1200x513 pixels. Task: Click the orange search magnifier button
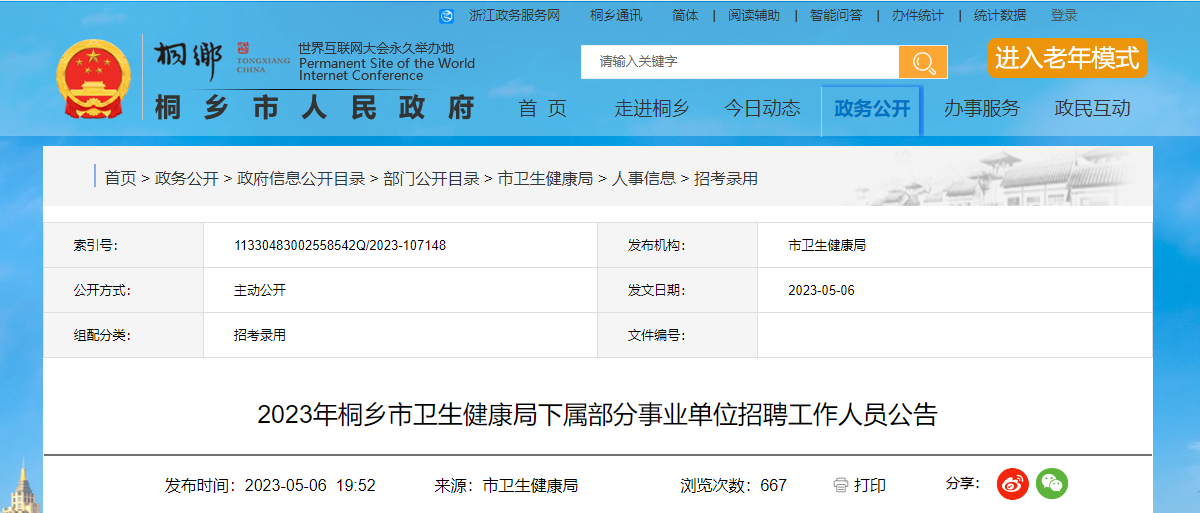[922, 62]
